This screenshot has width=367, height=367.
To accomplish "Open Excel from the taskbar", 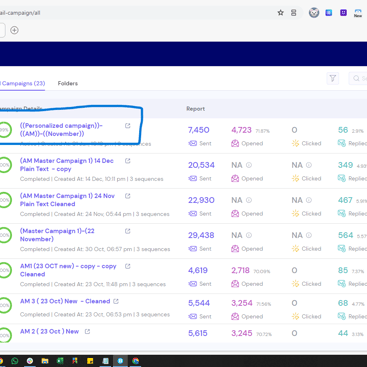I will (60, 361).
